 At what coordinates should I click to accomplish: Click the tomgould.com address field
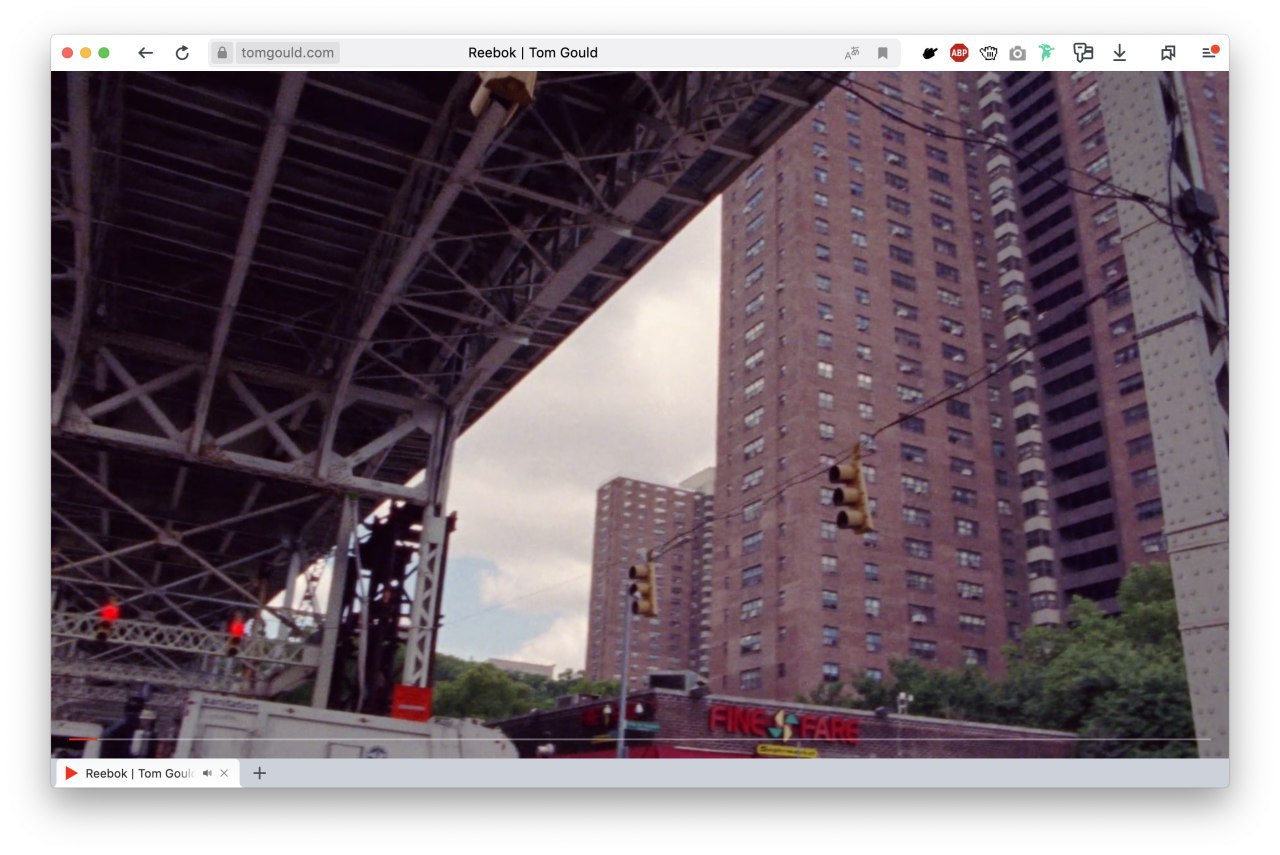(288, 53)
